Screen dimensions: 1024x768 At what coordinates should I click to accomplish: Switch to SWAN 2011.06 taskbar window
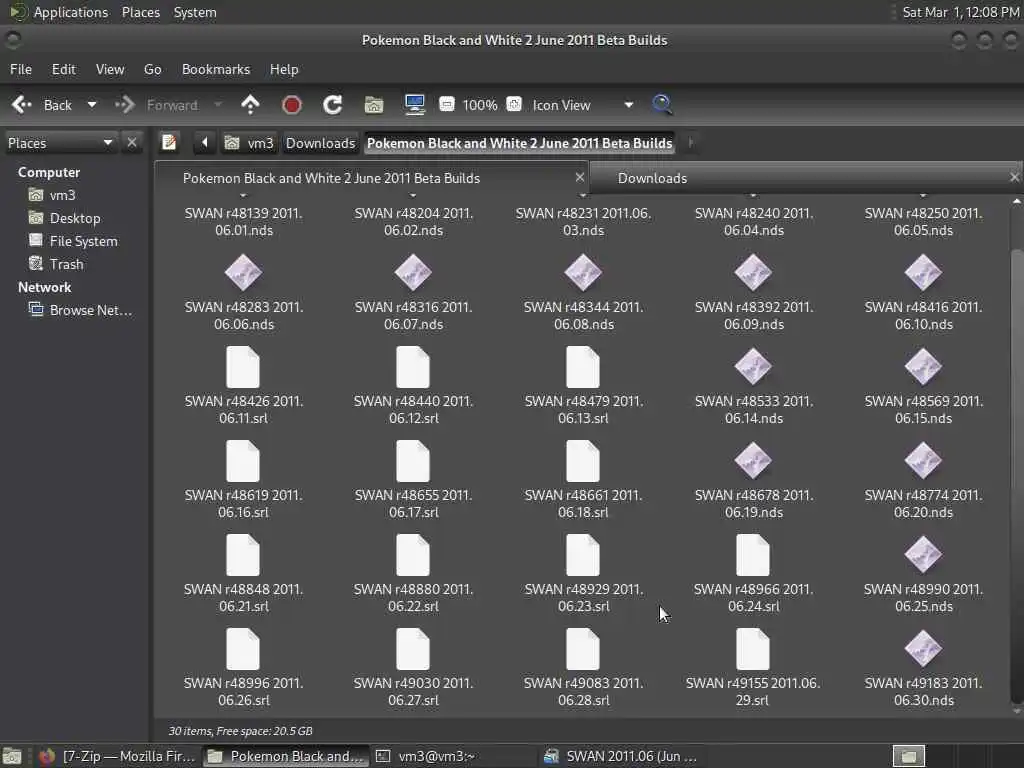click(x=620, y=756)
